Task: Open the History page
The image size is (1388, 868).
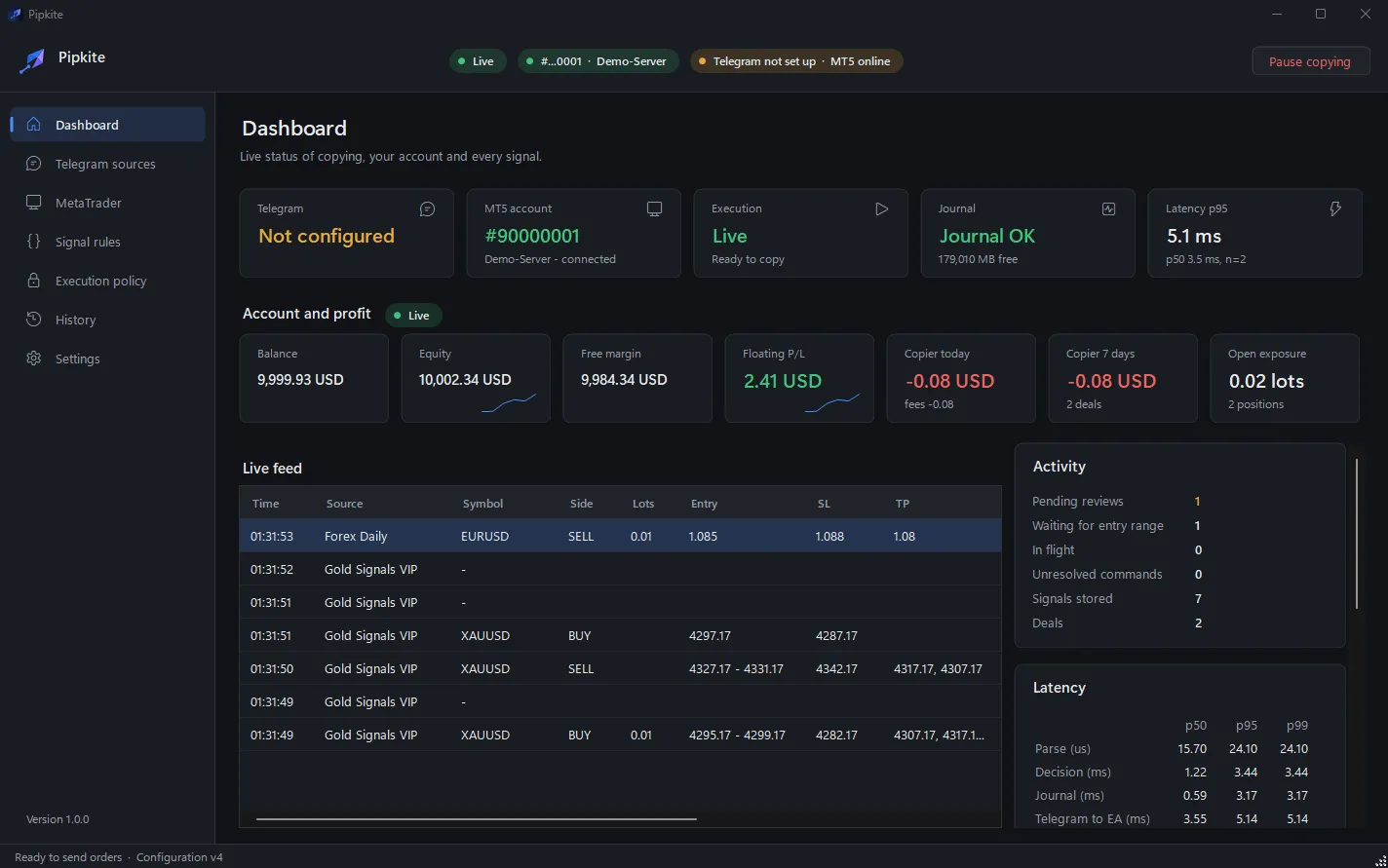Action: [x=107, y=320]
